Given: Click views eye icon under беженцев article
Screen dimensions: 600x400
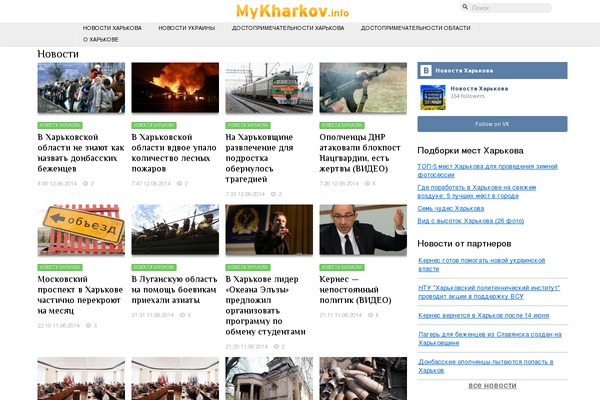Looking at the screenshot, I should click(85, 183).
